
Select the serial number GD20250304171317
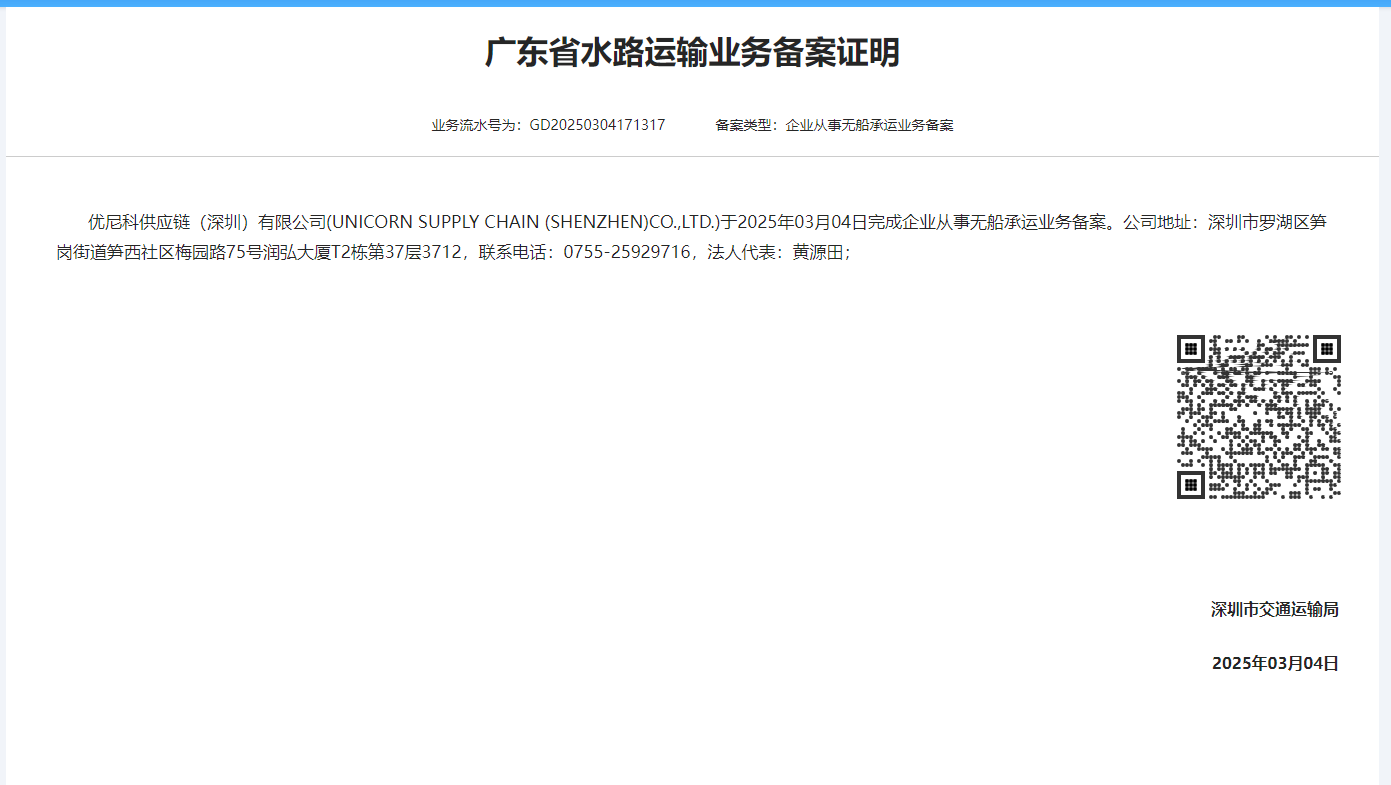pos(597,125)
